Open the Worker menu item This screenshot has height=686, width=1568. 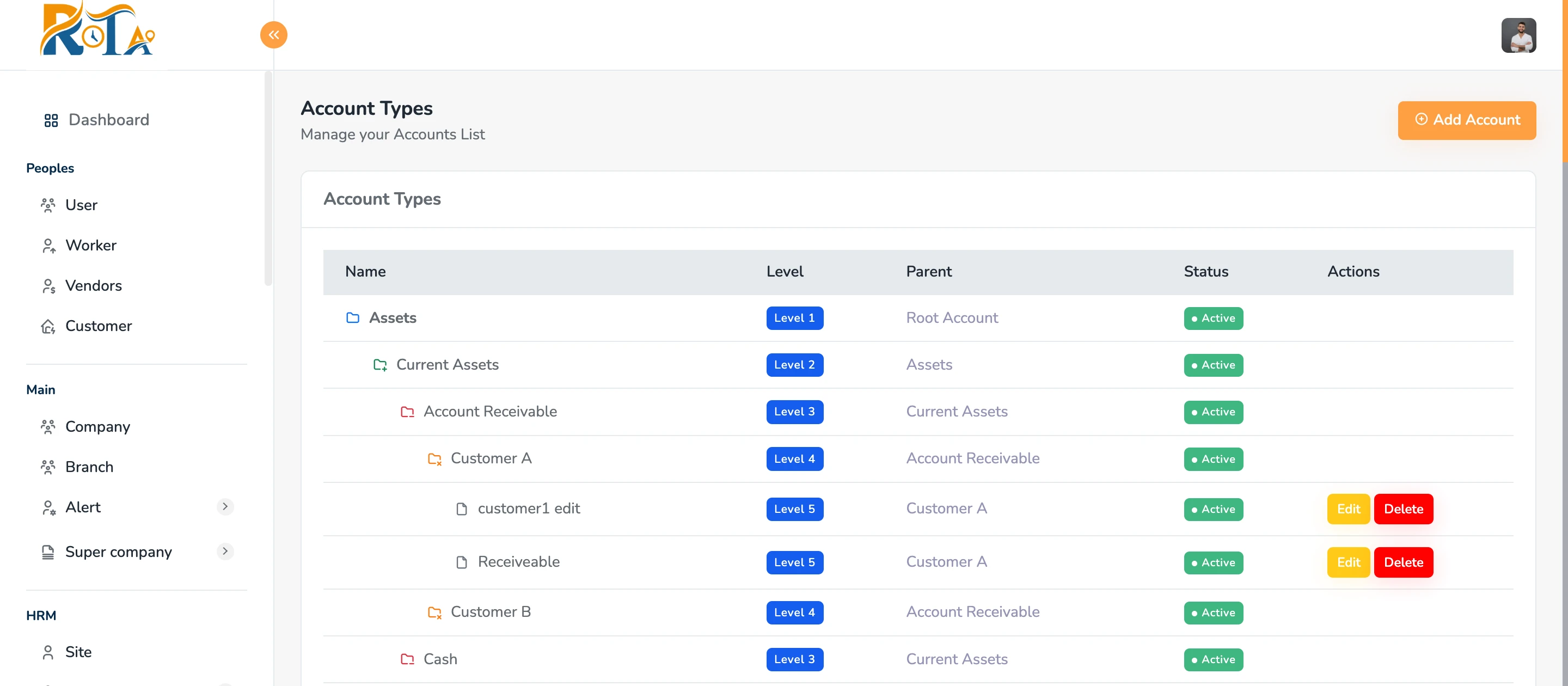tap(90, 246)
